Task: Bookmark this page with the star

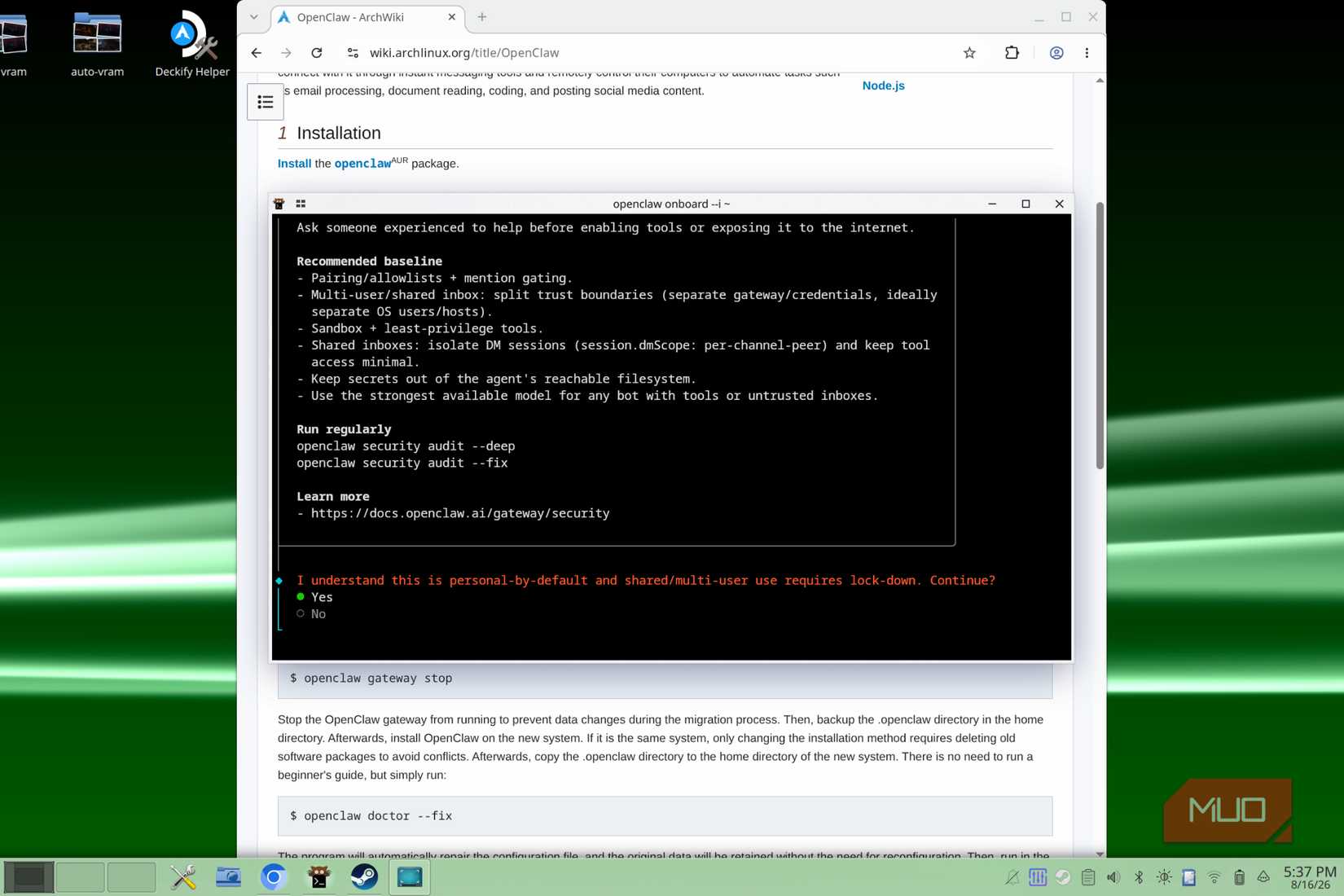Action: pos(969,53)
